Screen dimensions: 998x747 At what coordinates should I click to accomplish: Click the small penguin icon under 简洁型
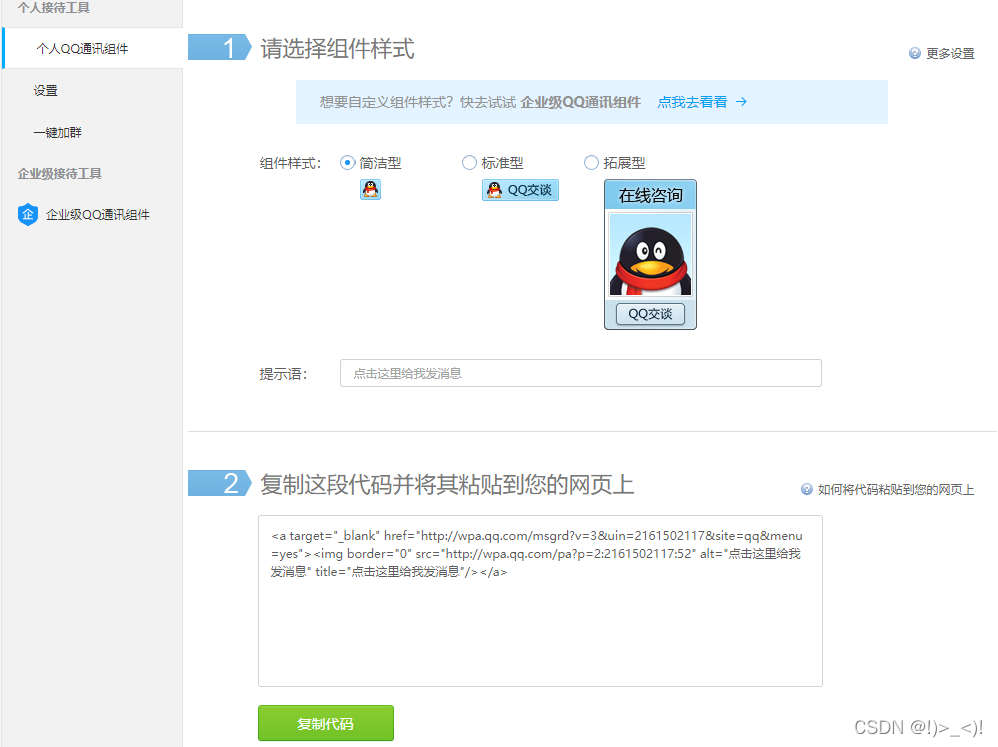[x=370, y=190]
